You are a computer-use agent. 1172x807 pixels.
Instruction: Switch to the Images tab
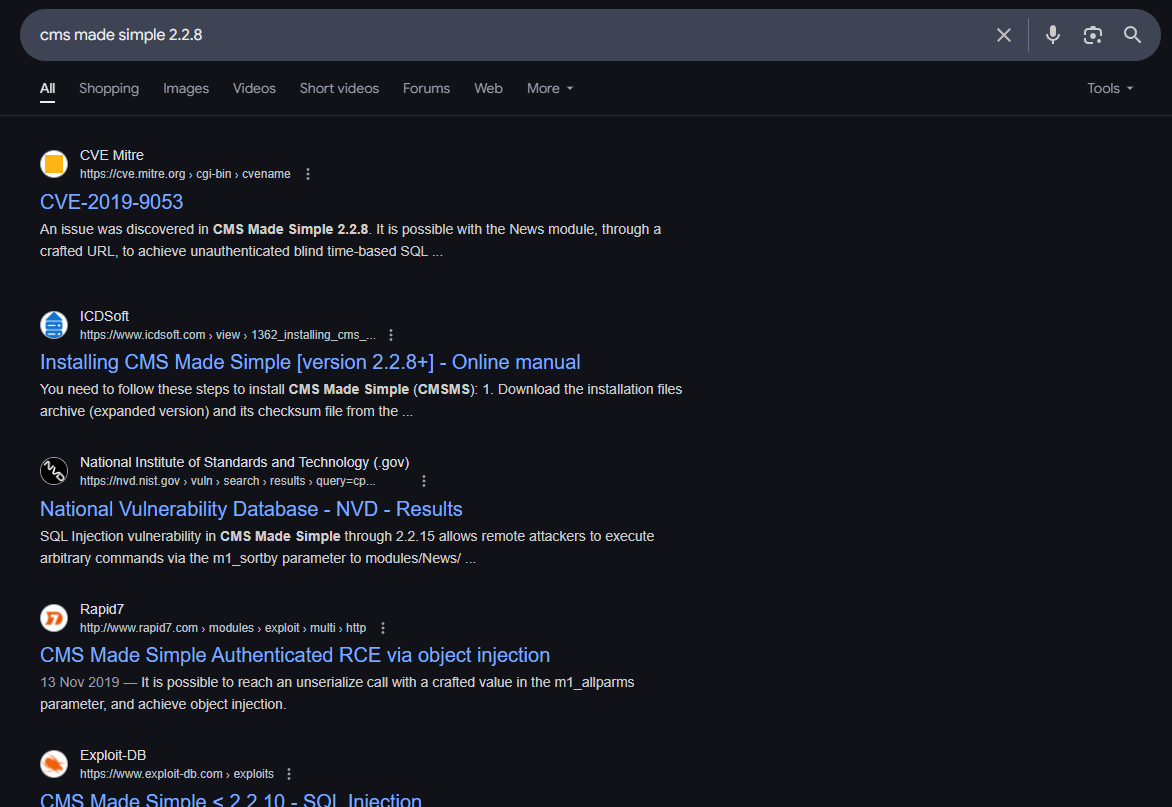[186, 88]
